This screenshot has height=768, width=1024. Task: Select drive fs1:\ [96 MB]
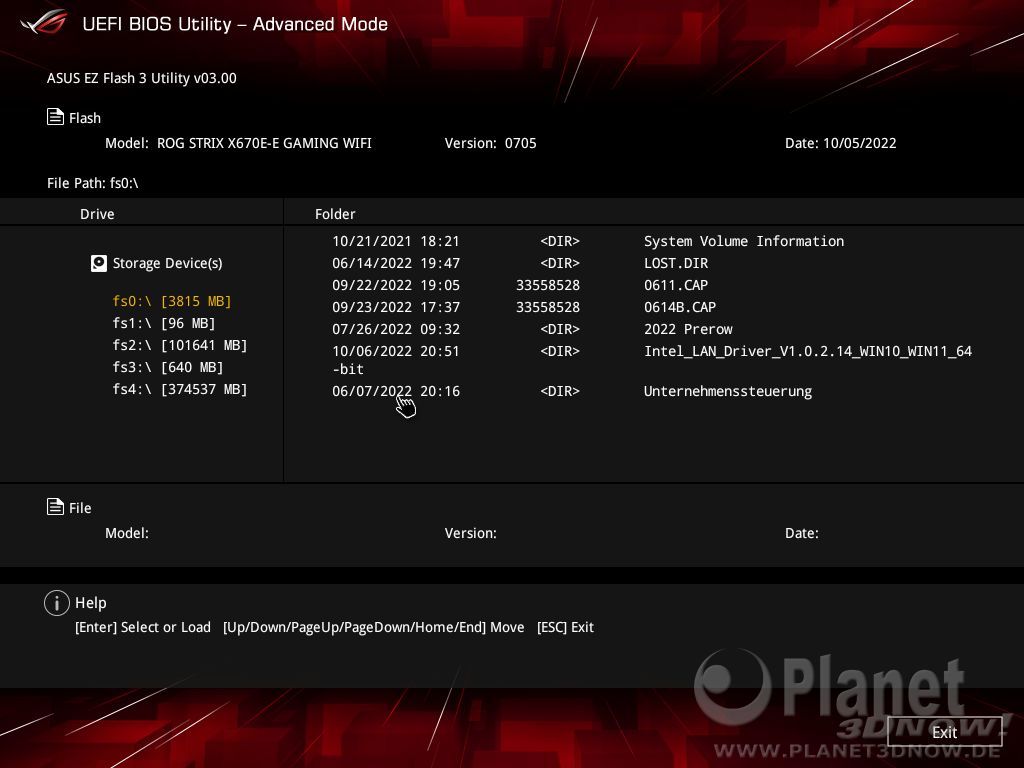pyautogui.click(x=164, y=323)
